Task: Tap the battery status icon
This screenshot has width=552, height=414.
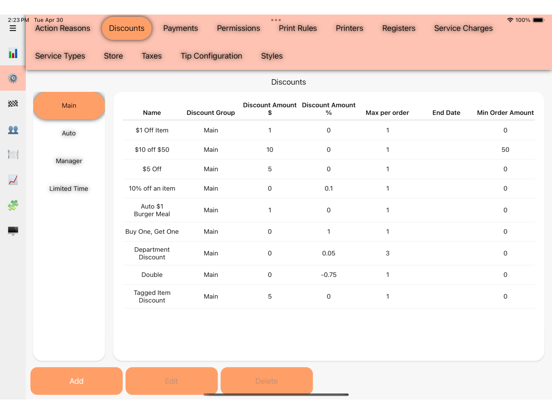Action: point(539,20)
